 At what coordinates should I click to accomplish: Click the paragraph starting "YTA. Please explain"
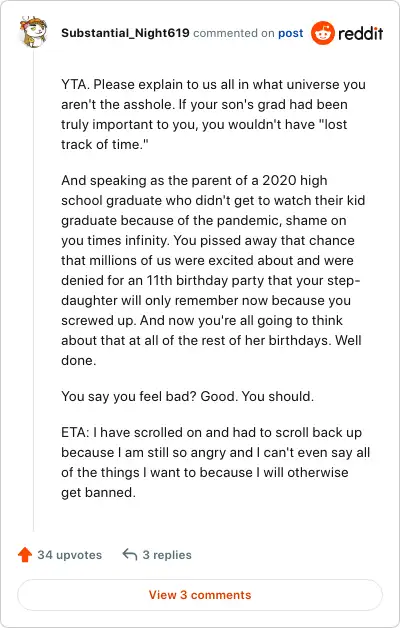point(213,114)
